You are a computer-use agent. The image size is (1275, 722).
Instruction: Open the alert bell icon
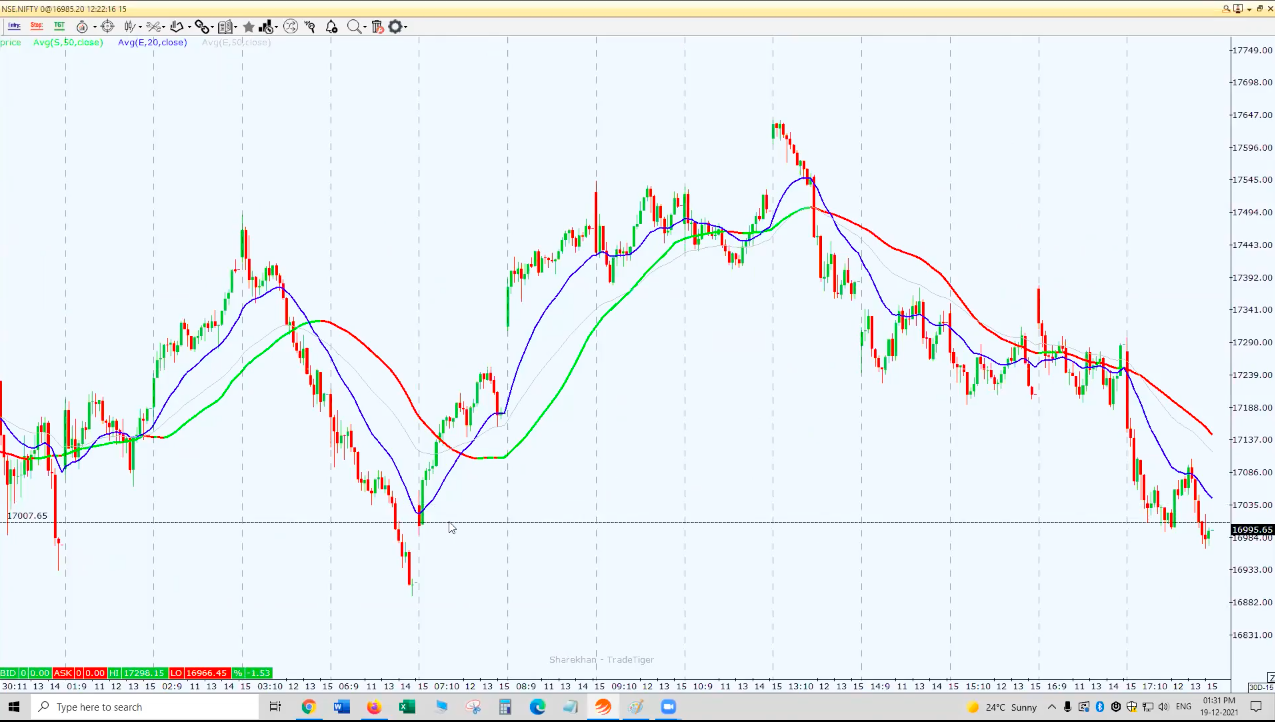[x=331, y=27]
